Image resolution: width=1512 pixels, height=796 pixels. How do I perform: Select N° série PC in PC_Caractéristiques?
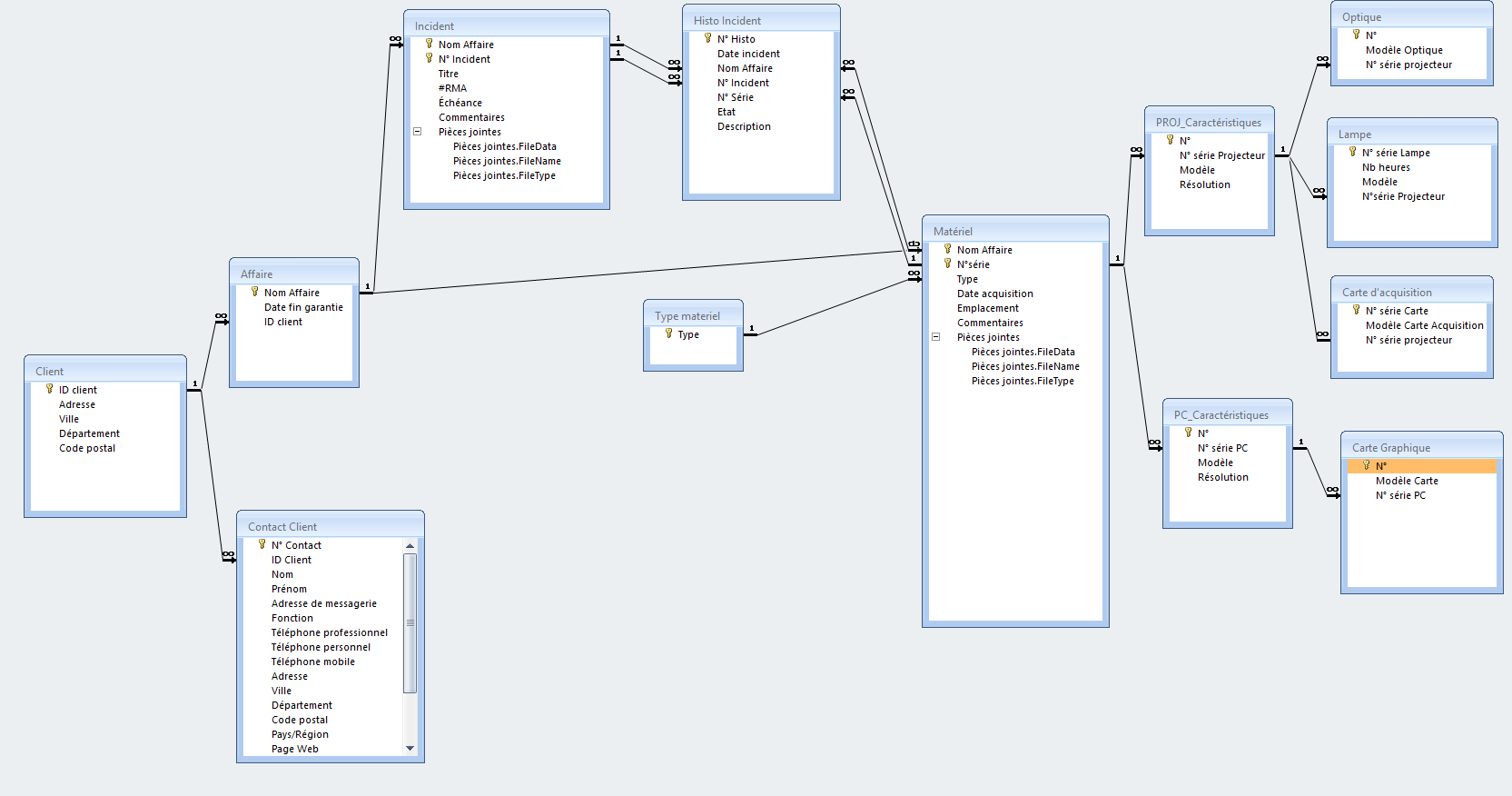click(1222, 448)
